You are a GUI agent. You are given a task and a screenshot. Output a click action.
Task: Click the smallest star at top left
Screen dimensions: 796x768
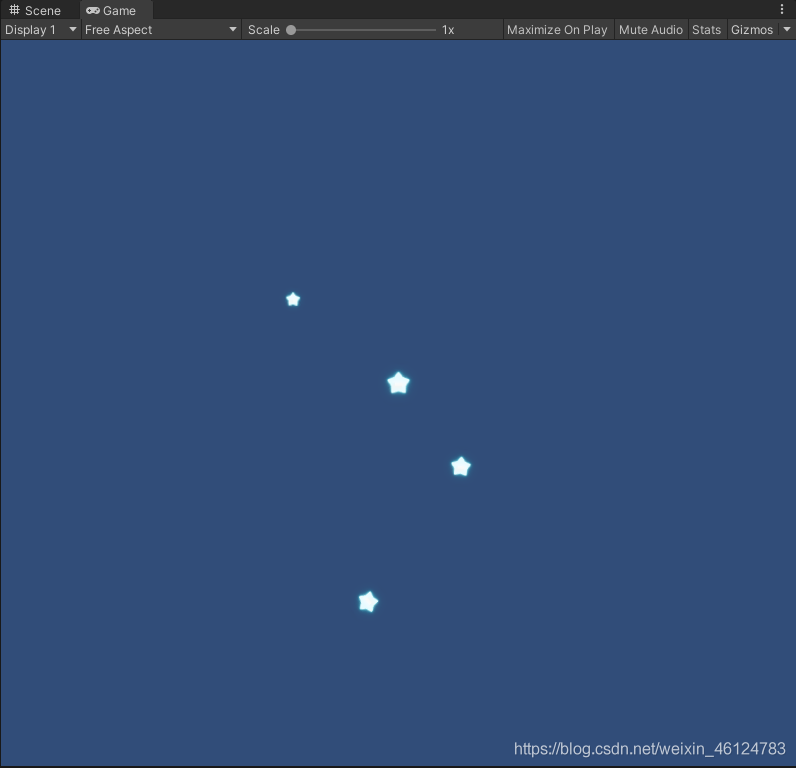(x=293, y=299)
